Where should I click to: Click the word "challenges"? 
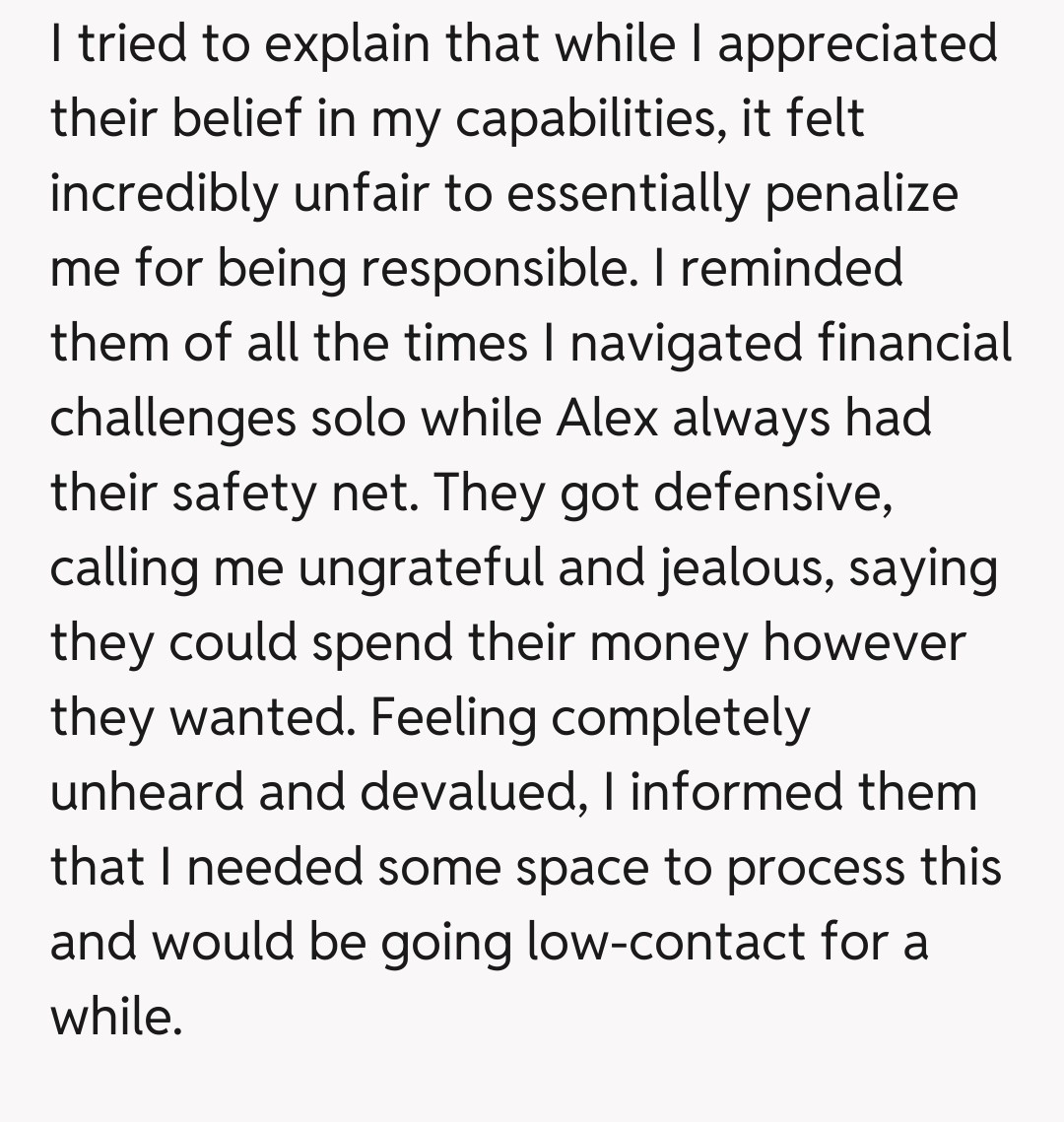click(x=173, y=418)
